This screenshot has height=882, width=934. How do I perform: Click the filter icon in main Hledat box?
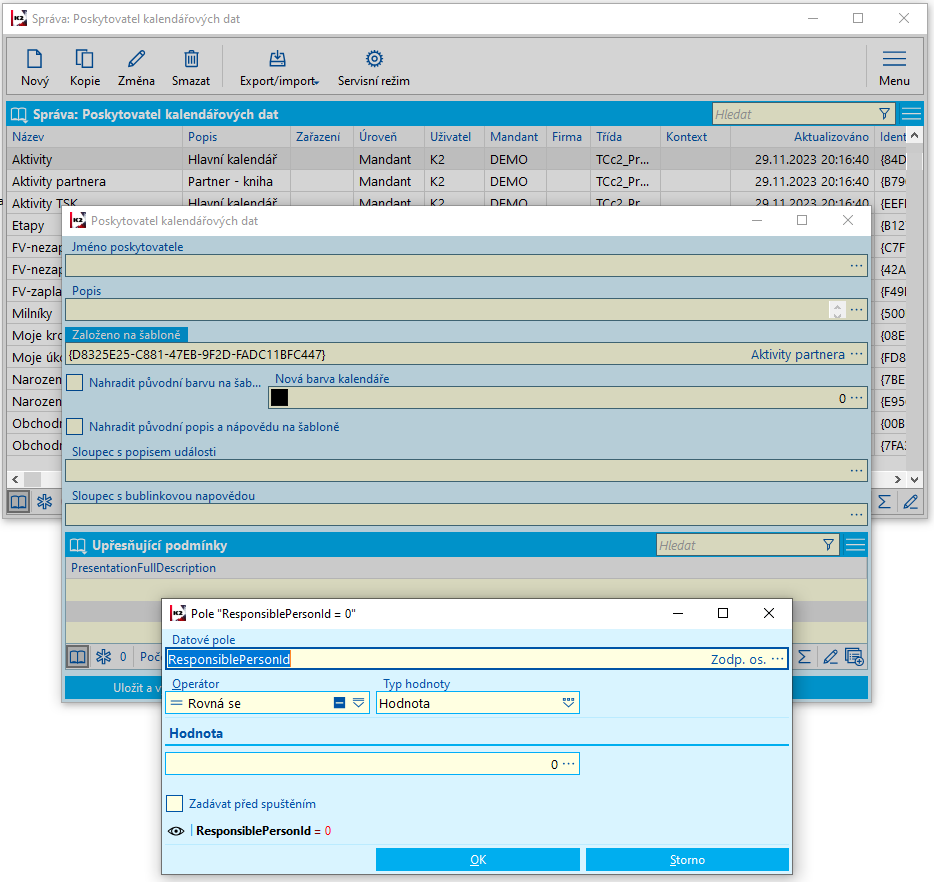click(884, 114)
